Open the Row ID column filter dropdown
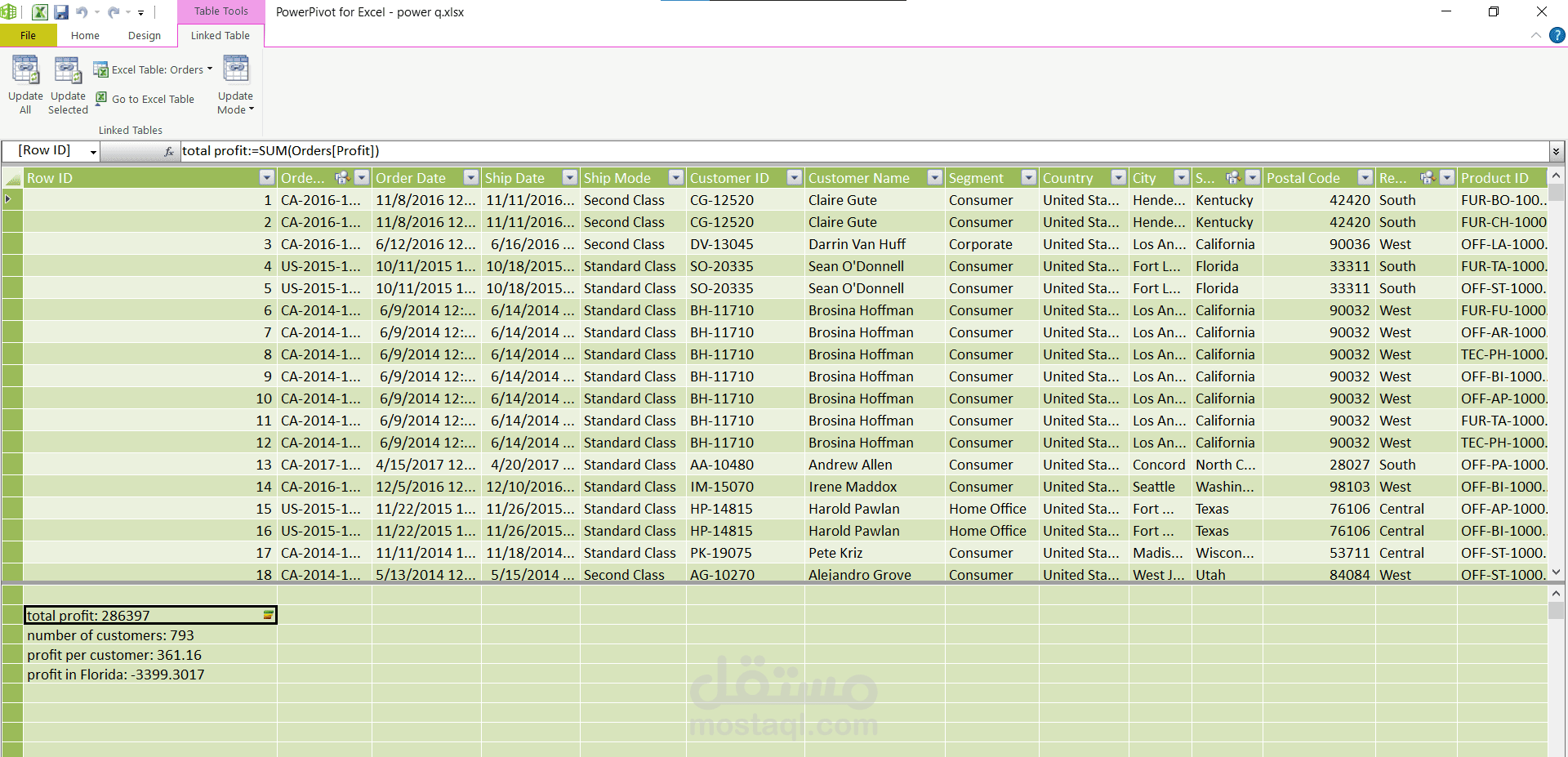Viewport: 1568px width, 757px height. point(266,177)
